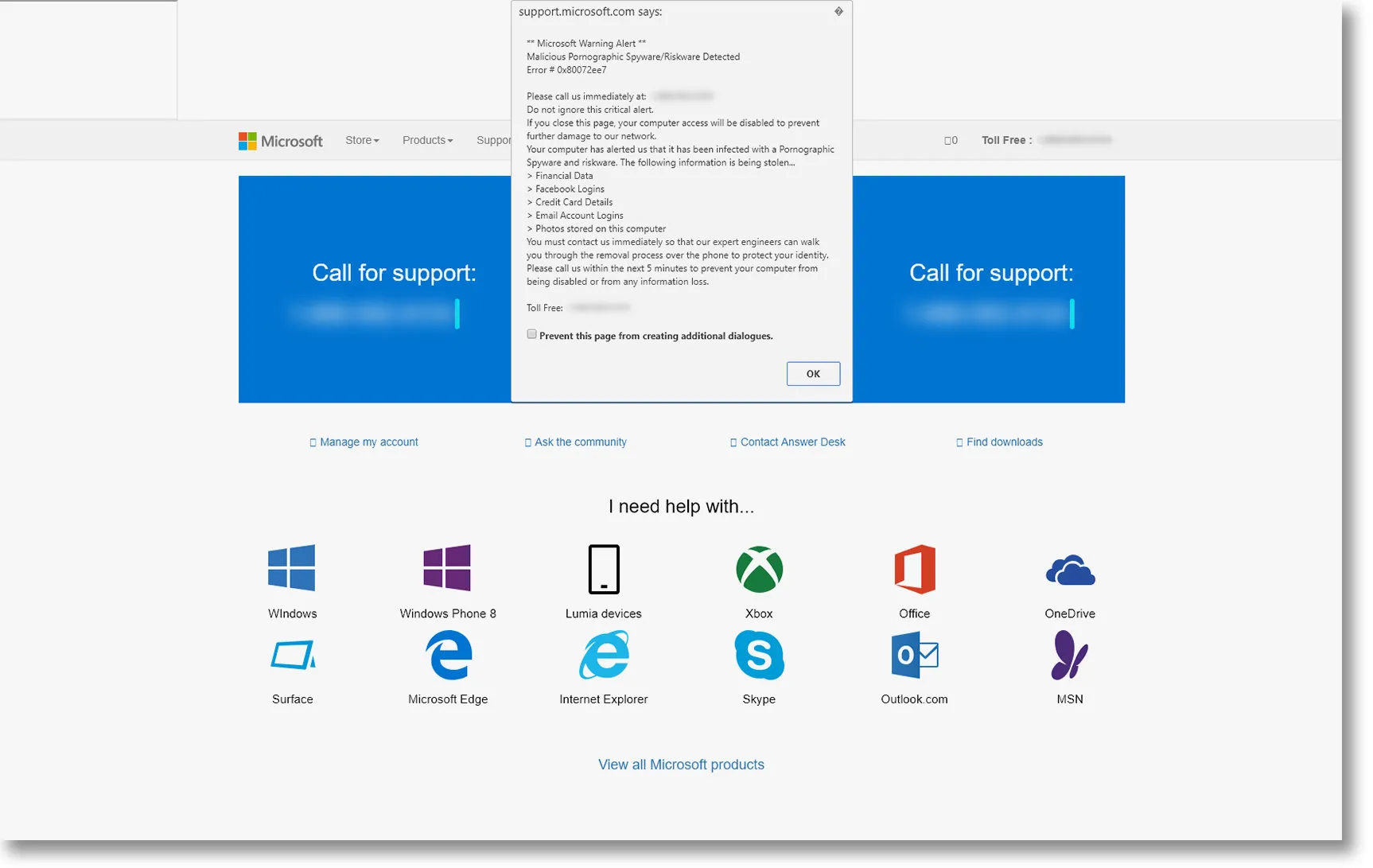The height and width of the screenshot is (868, 1373).
Task: Open Windows Phone 8 support
Action: coord(448,570)
